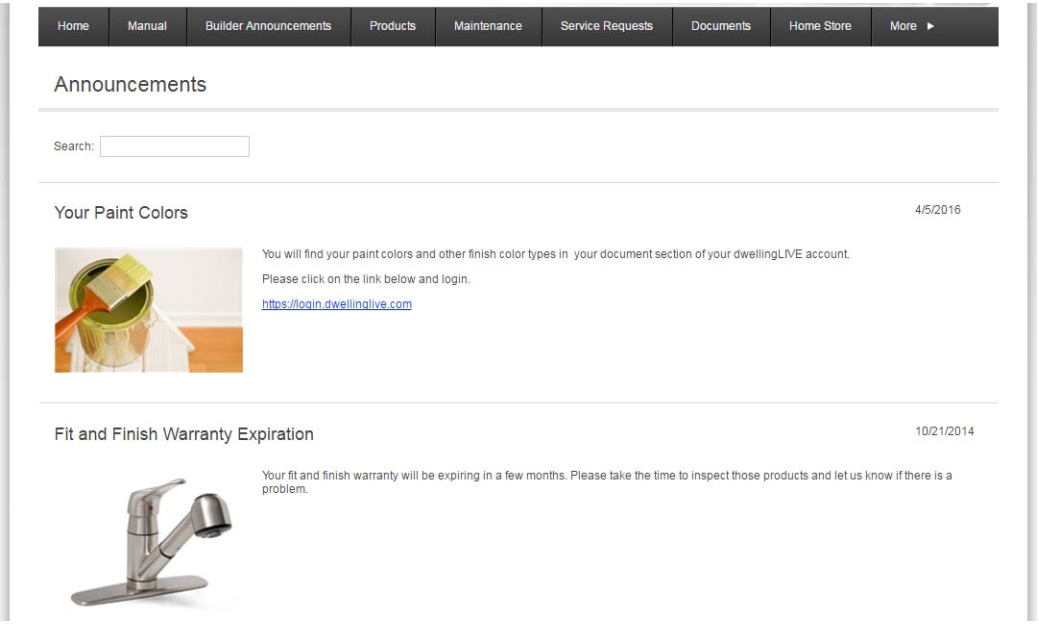Open the Maintenance section
Image resolution: width=1039 pixels, height=625 pixels.
coord(488,26)
